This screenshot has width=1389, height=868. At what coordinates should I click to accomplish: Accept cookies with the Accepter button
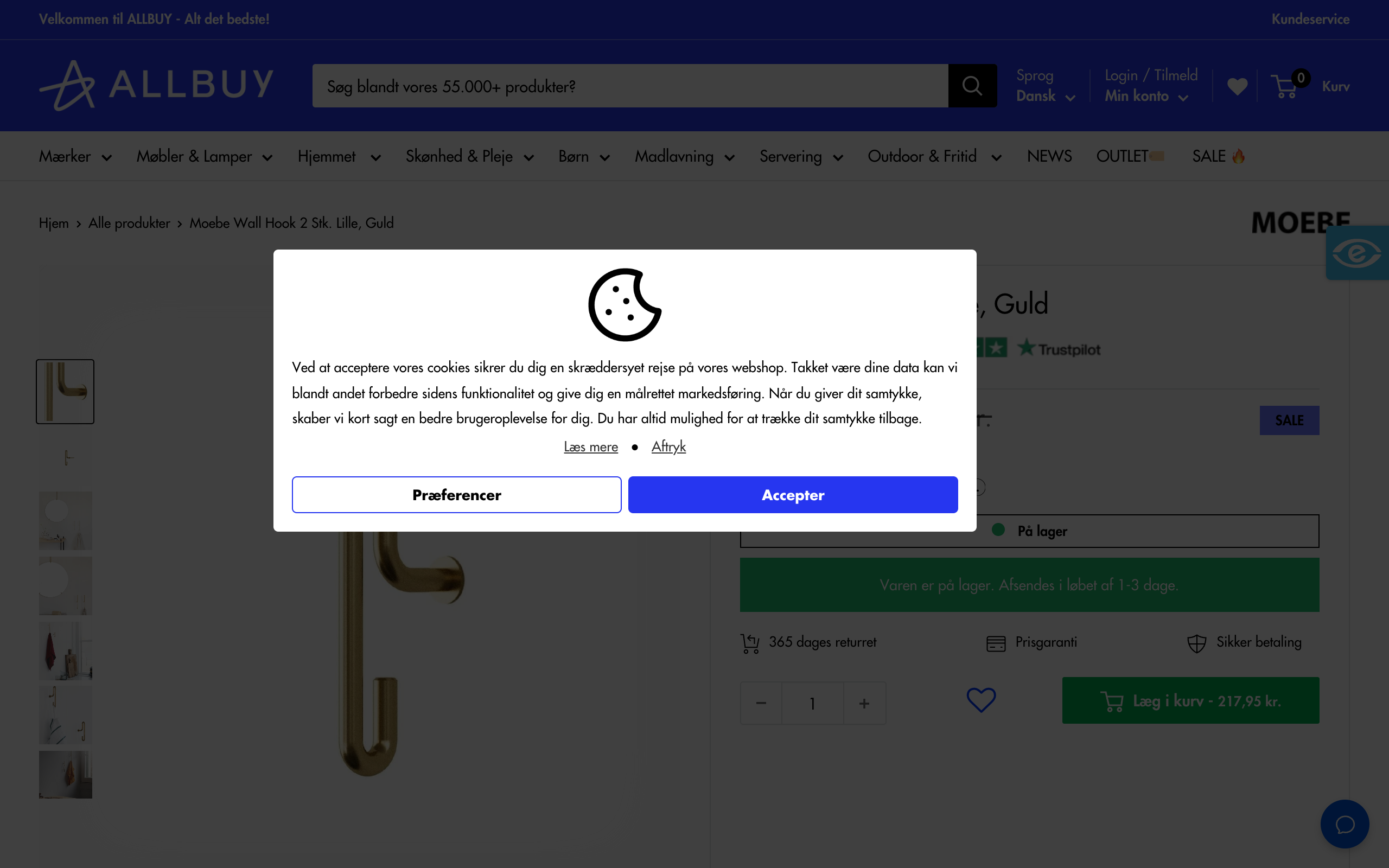point(793,494)
